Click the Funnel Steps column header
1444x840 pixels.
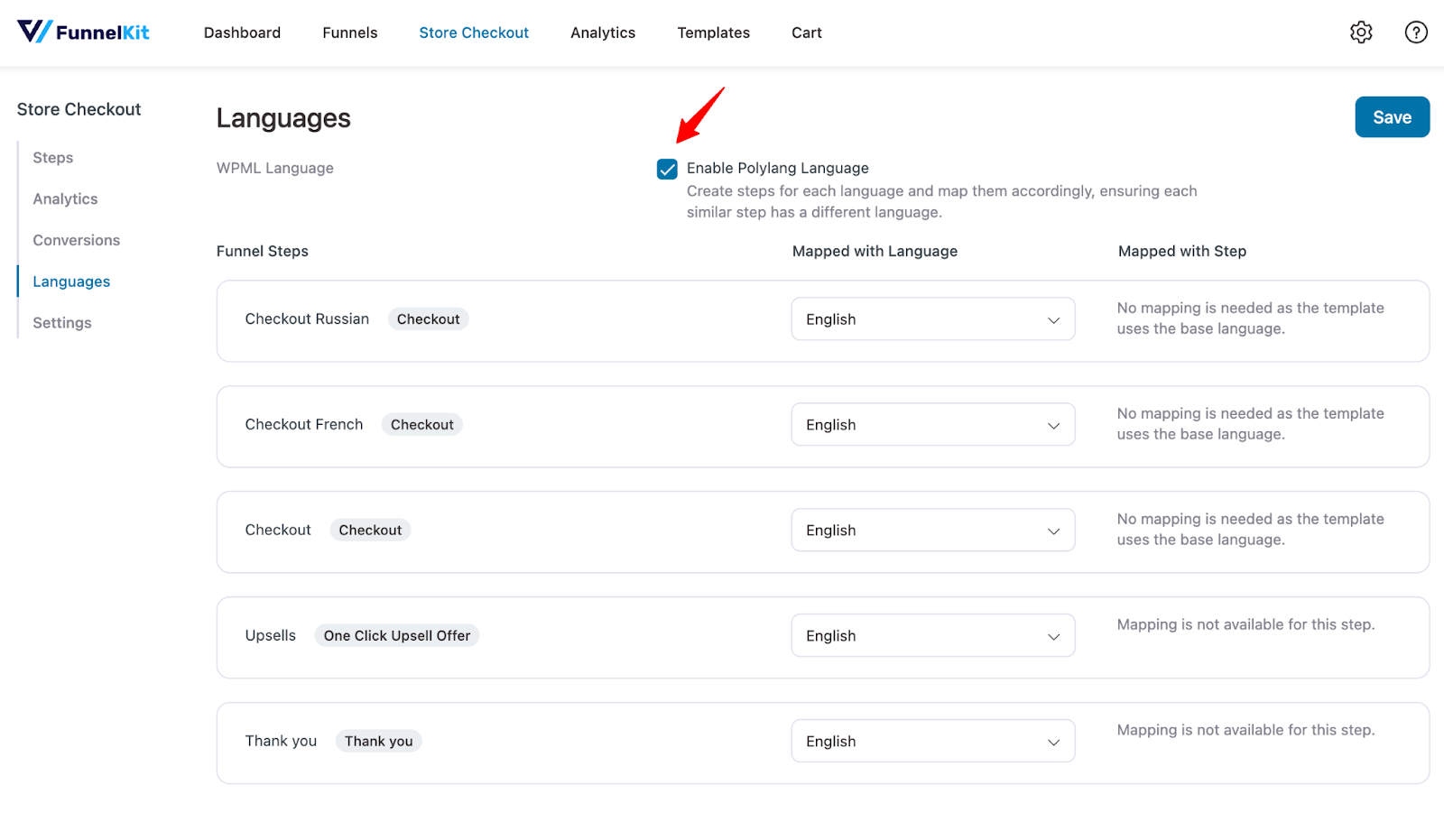pyautogui.click(x=263, y=252)
